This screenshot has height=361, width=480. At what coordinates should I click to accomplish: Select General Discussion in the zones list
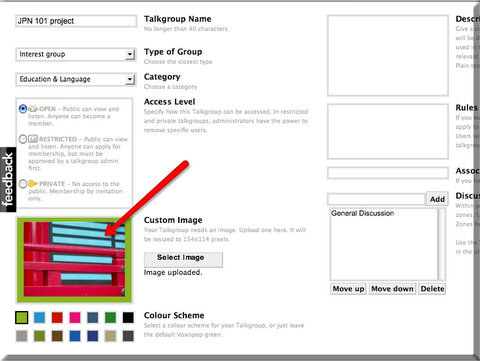pyautogui.click(x=362, y=213)
